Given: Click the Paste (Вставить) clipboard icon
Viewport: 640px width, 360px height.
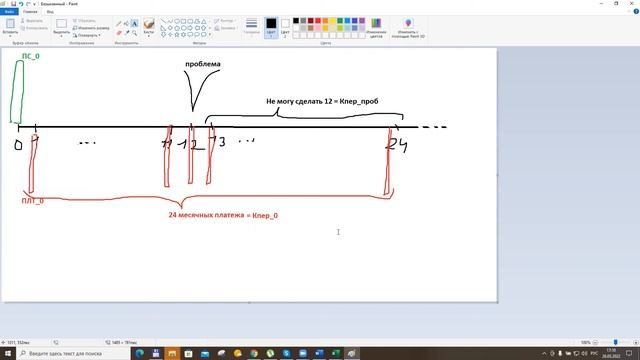Looking at the screenshot, I should [10, 24].
